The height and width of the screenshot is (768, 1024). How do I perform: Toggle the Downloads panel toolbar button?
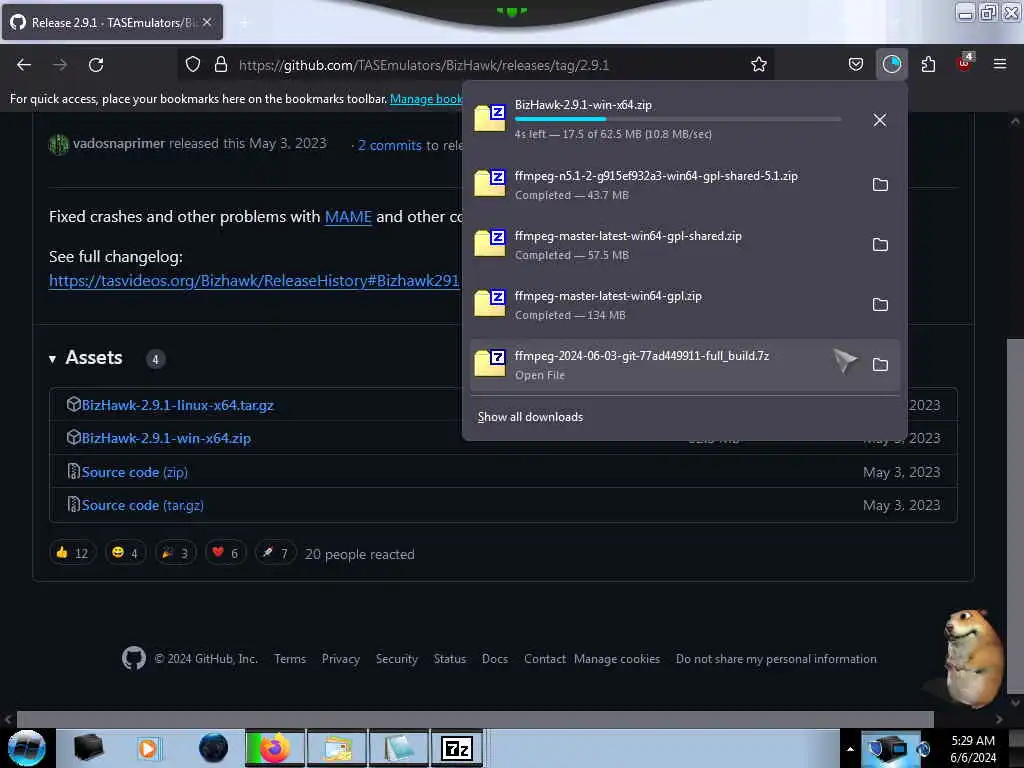click(891, 64)
